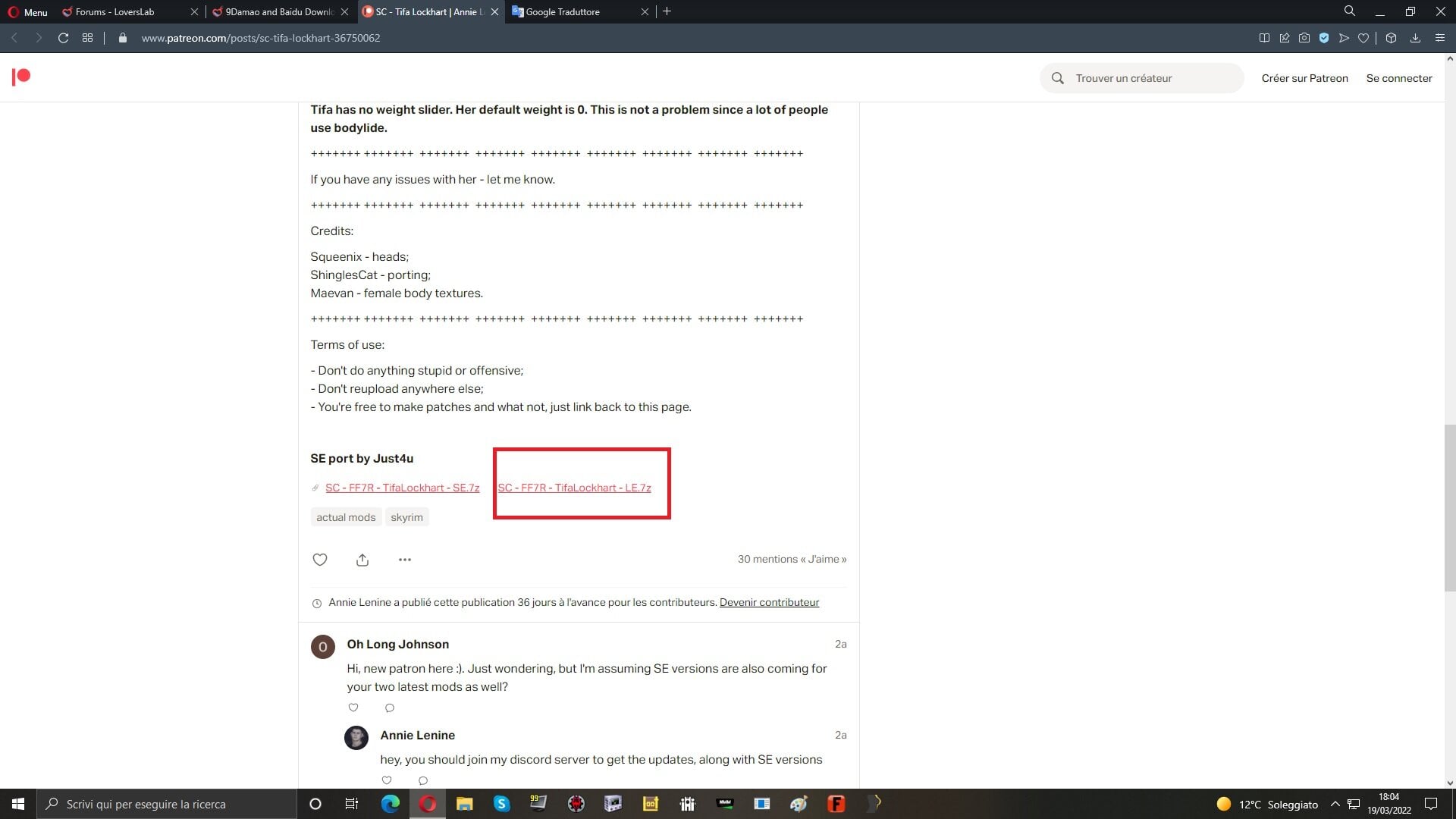Download SC - FF7R - TifaLockhart - LE.7z
1456x819 pixels.
click(574, 488)
